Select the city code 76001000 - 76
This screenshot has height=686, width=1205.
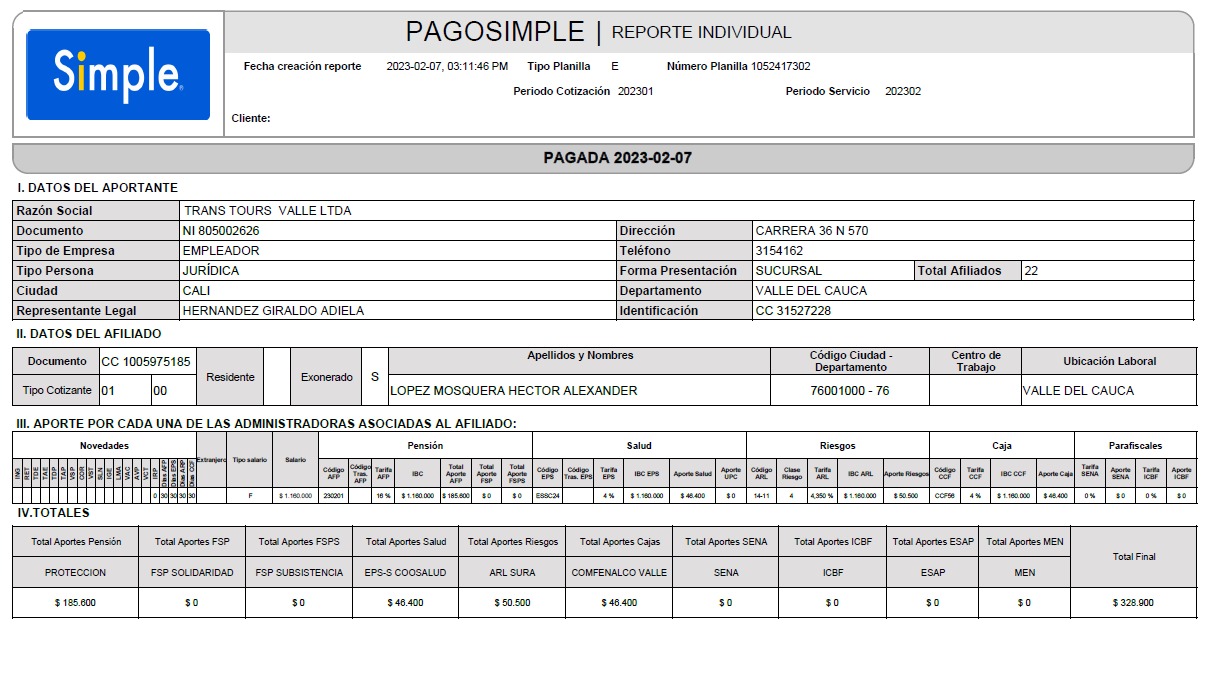[x=849, y=391]
